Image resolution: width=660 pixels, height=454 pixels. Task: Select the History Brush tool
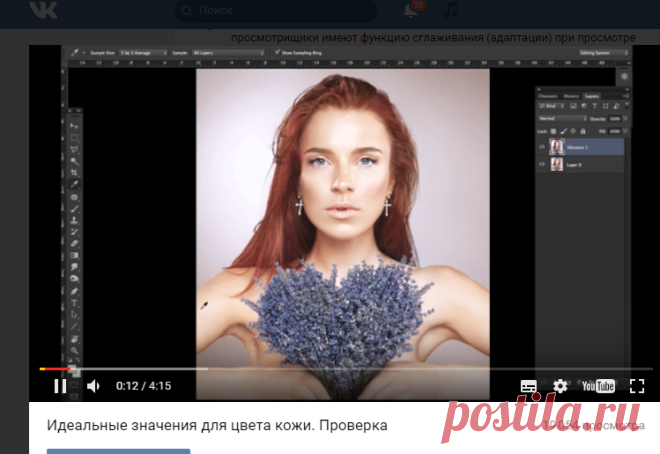pyautogui.click(x=74, y=232)
